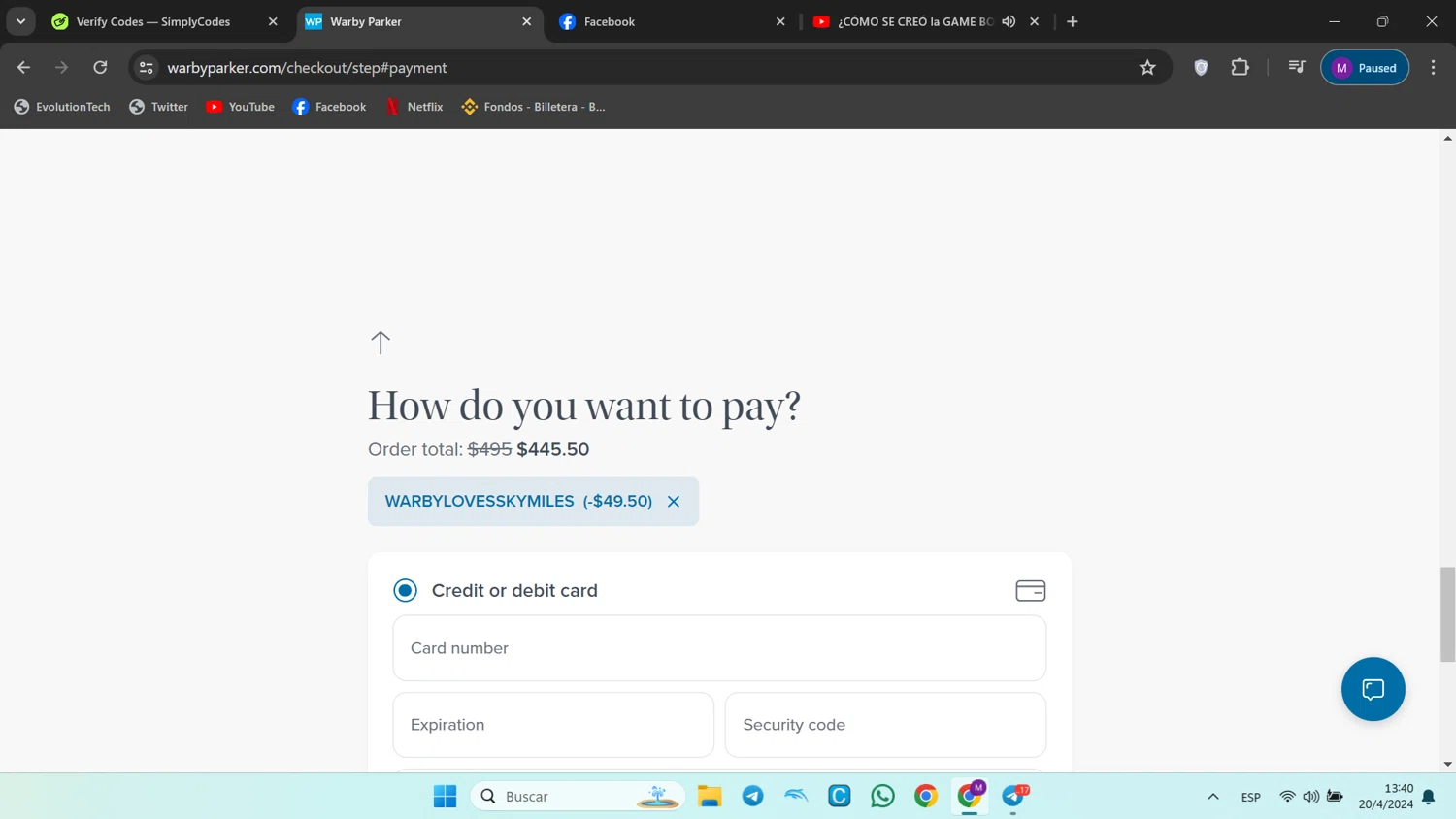Screen dimensions: 1456x819
Task: Click the page's vertical scrollbar thumb
Action: pyautogui.click(x=1447, y=614)
